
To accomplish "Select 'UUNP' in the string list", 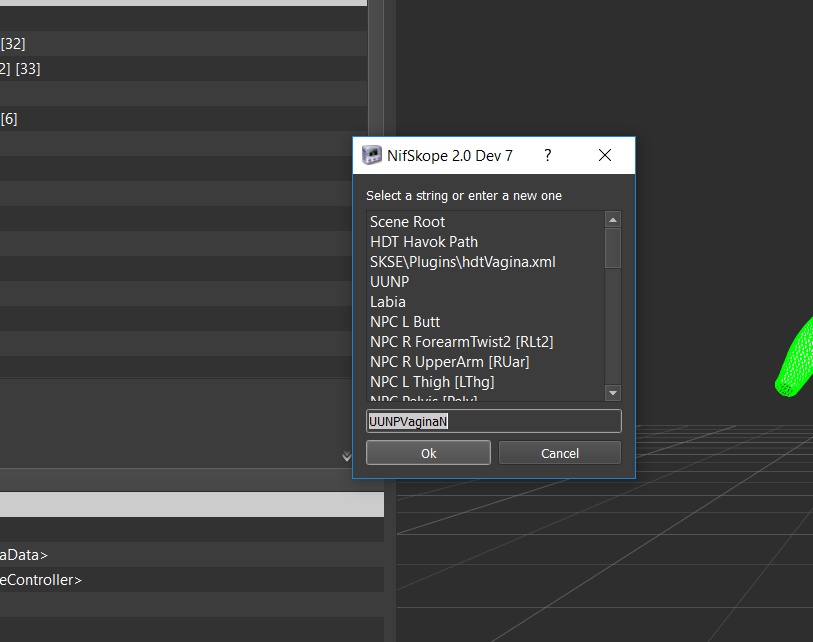I will [x=485, y=282].
